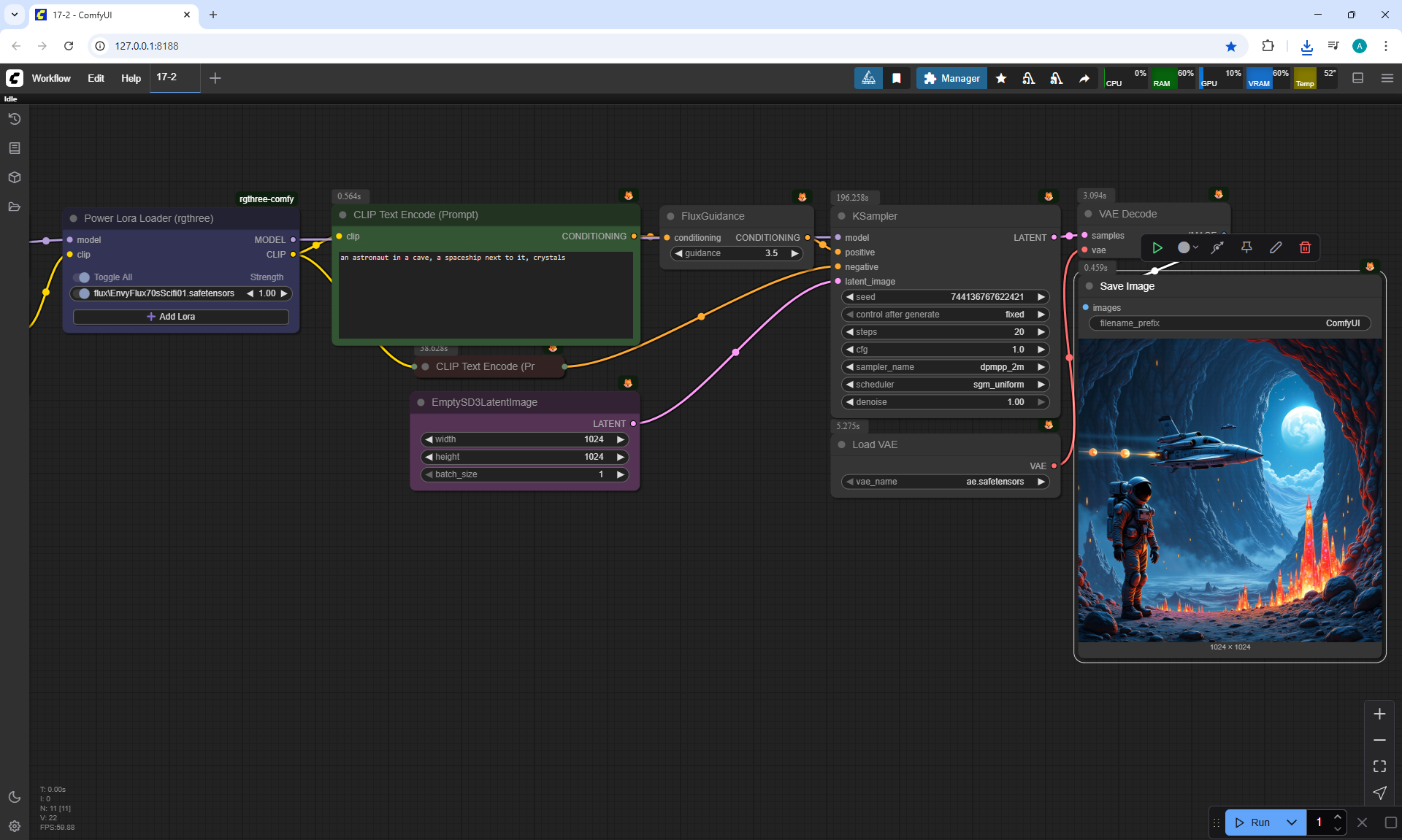1402x840 pixels.
Task: Open the queue history sidebar icon
Action: point(15,119)
